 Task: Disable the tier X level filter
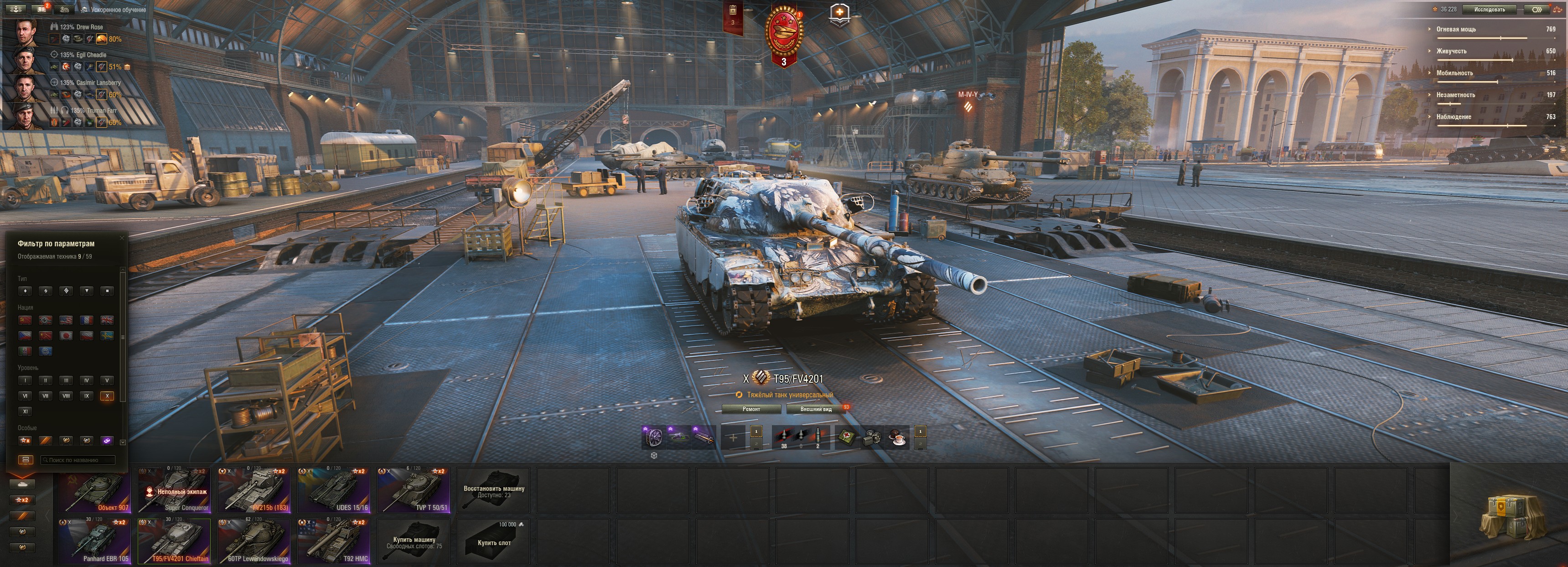(107, 396)
